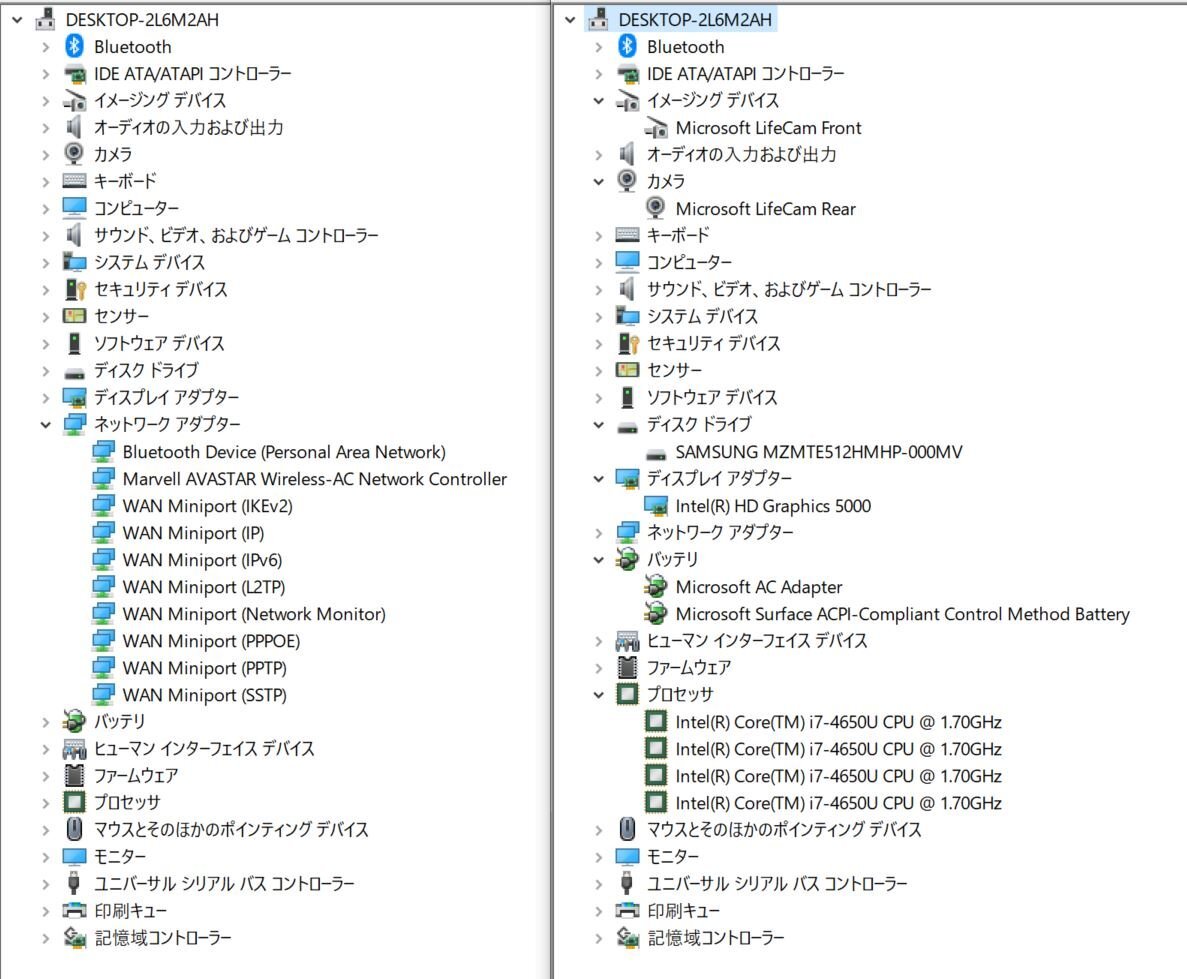Viewport: 1187px width, 979px height.
Task: Select ソフトウェア デバイス in left window
Action: point(159,344)
